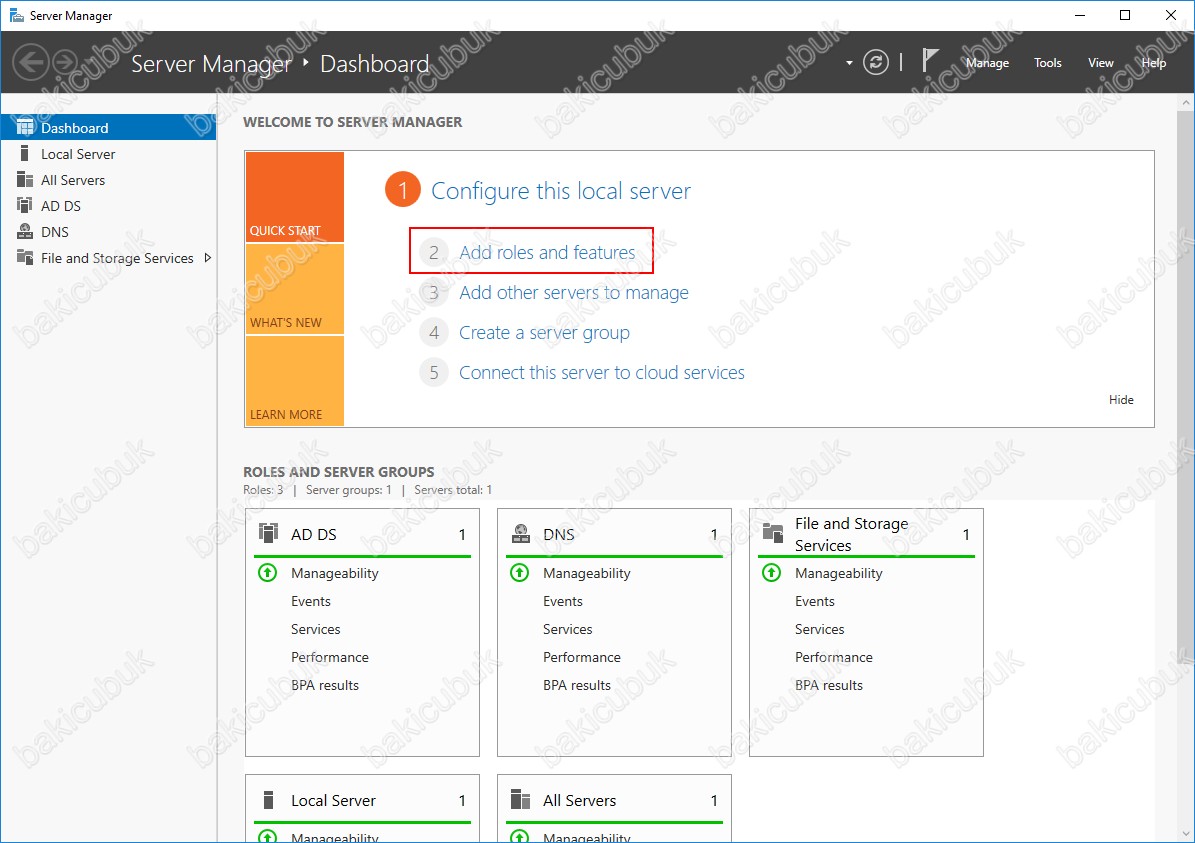Click Manageability under AD DS

point(335,573)
